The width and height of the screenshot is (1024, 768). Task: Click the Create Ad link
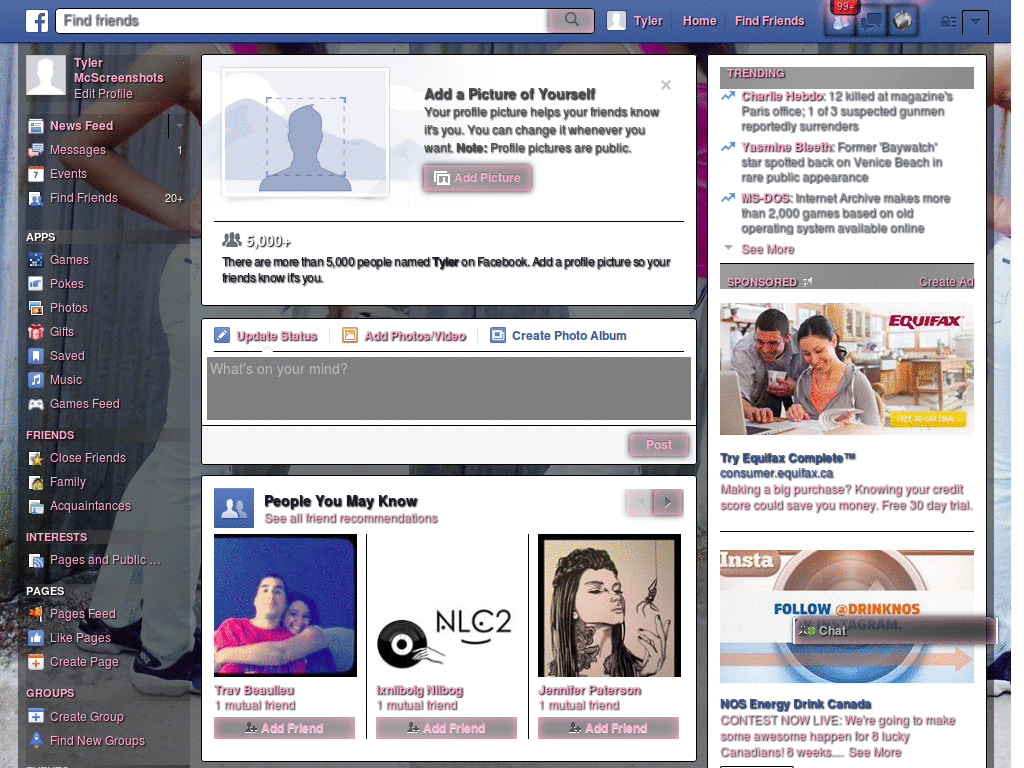(946, 282)
